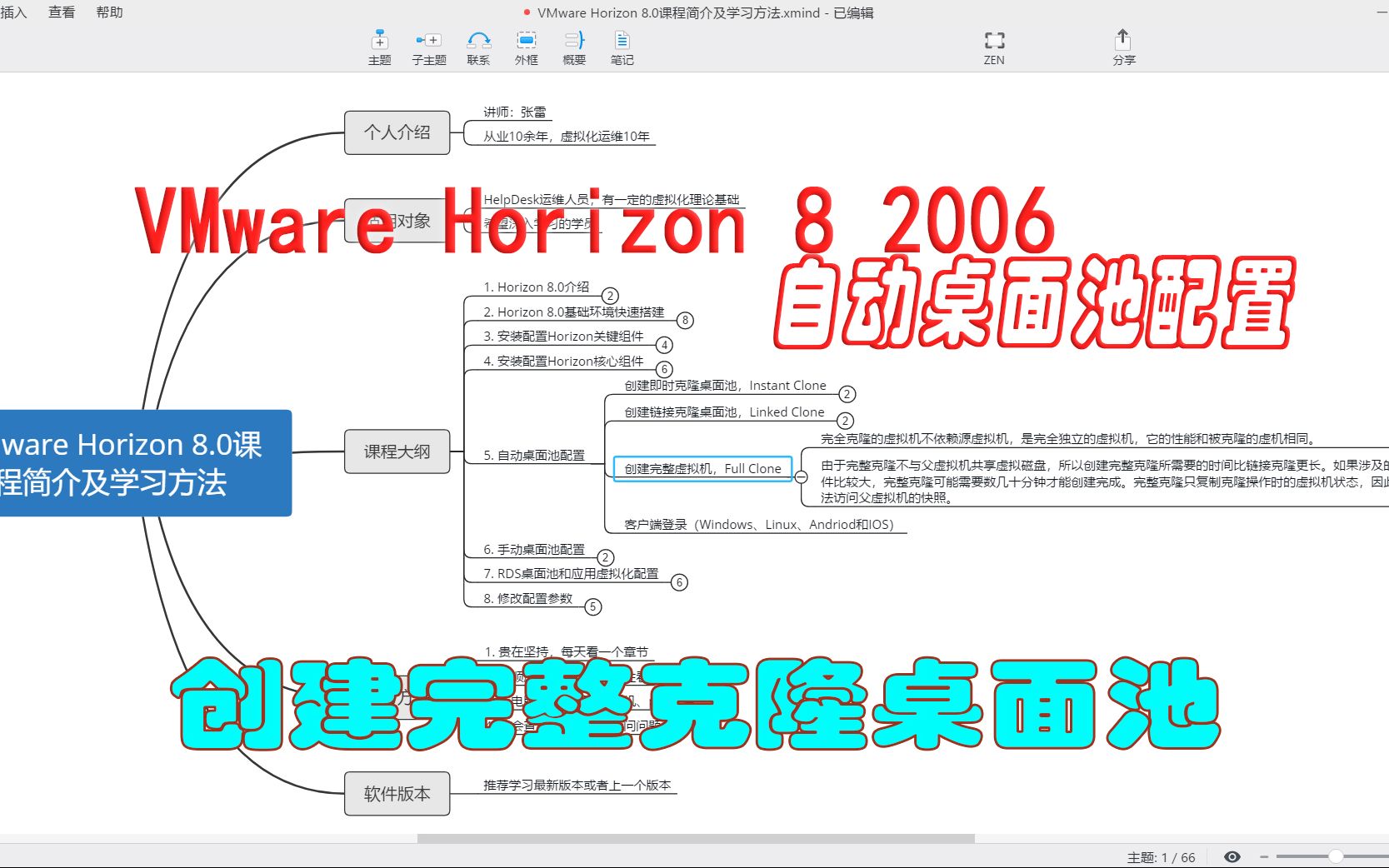The height and width of the screenshot is (868, 1389).
Task: Add a 子主题 (Subtopic) via toolbar
Action: 428,47
